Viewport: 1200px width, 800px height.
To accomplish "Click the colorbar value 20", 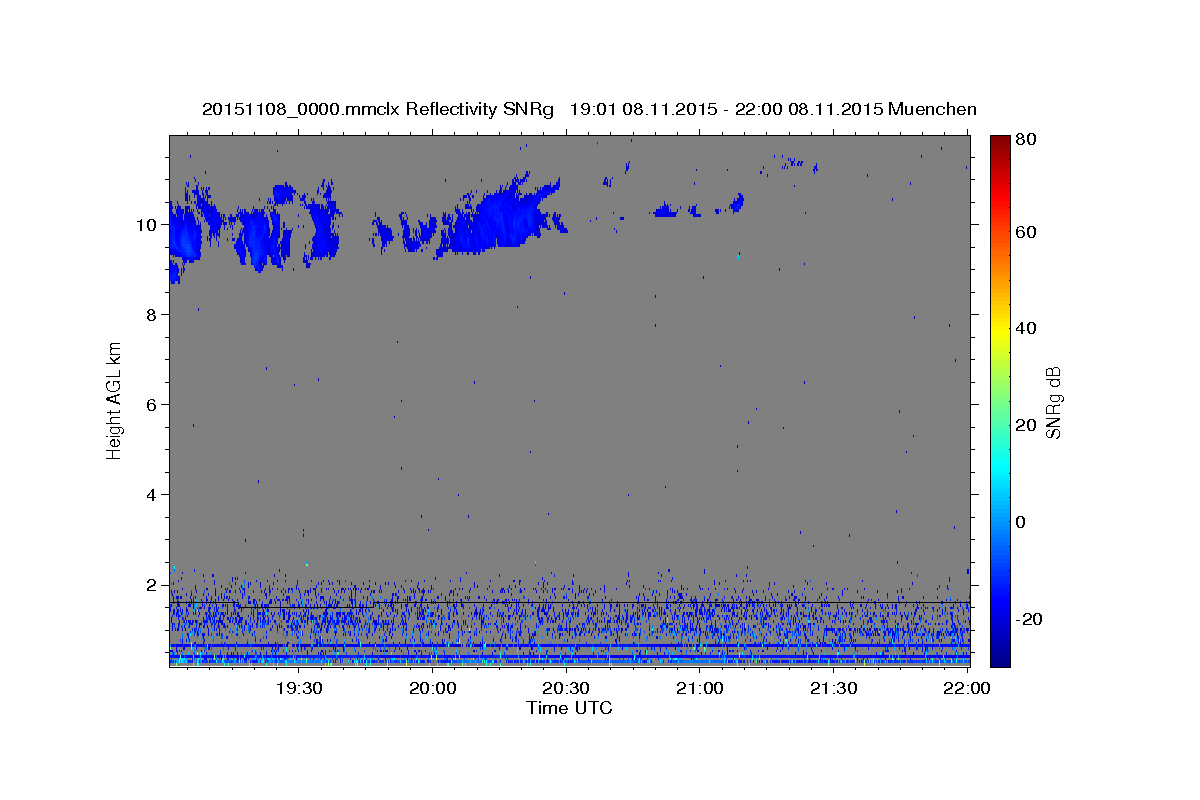I will (1025, 425).
